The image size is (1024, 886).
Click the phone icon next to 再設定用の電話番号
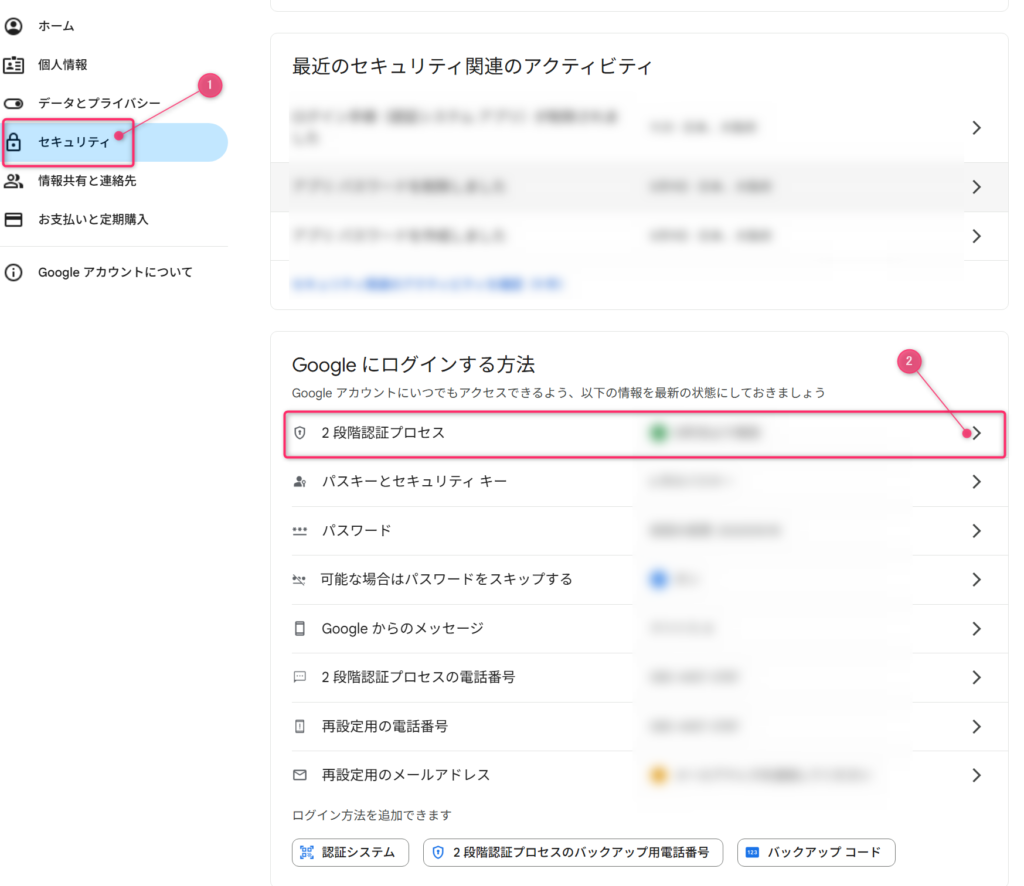pos(301,726)
